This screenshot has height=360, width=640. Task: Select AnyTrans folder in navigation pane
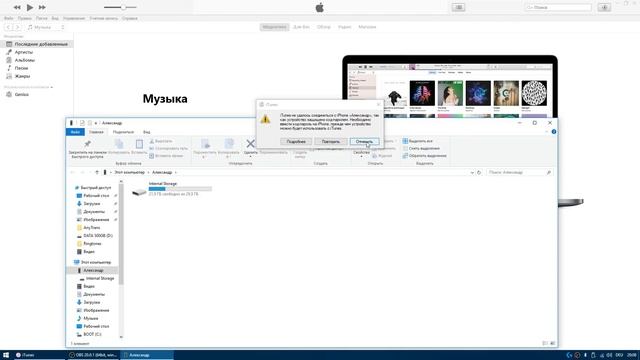click(89, 228)
